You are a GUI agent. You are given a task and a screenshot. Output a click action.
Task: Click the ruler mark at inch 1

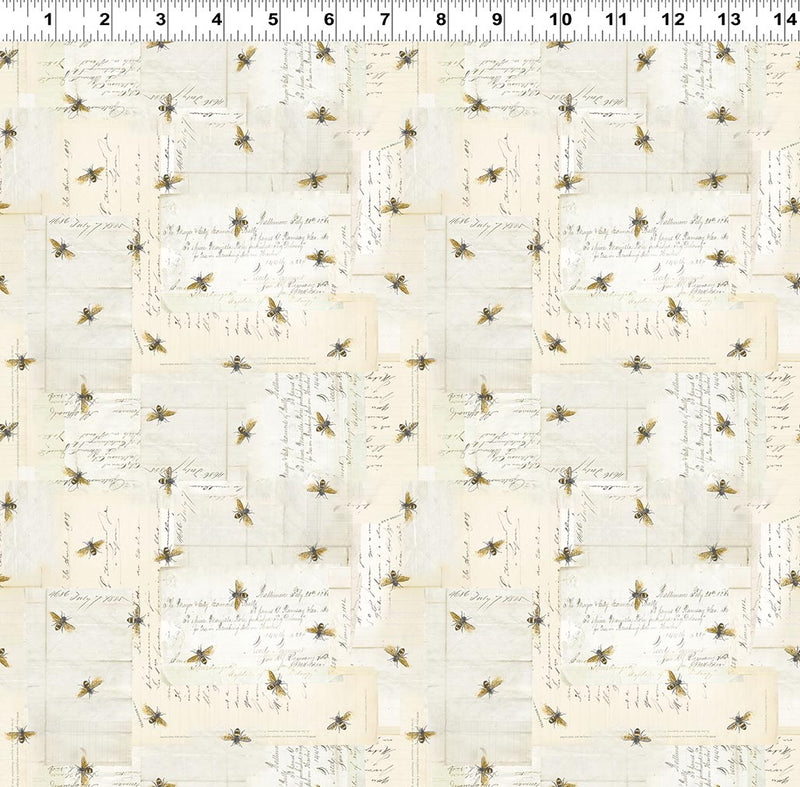pyautogui.click(x=46, y=20)
